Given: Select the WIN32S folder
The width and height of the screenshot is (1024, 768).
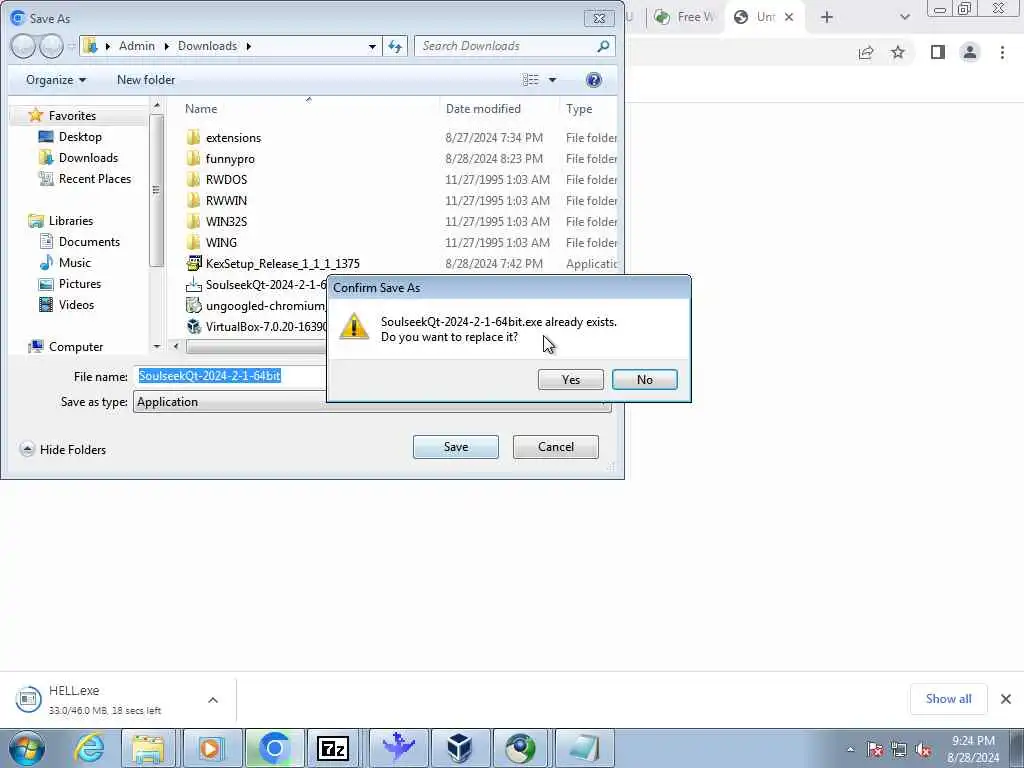Looking at the screenshot, I should click(x=226, y=221).
